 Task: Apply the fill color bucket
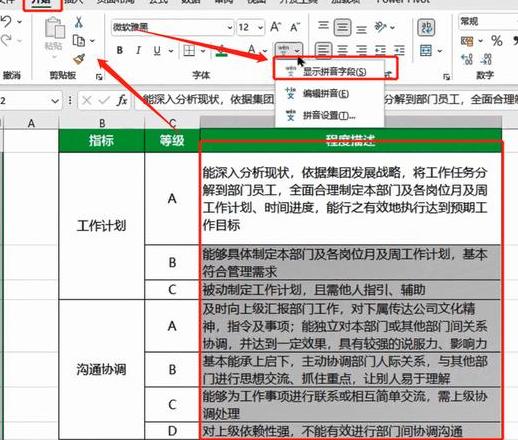click(222, 51)
